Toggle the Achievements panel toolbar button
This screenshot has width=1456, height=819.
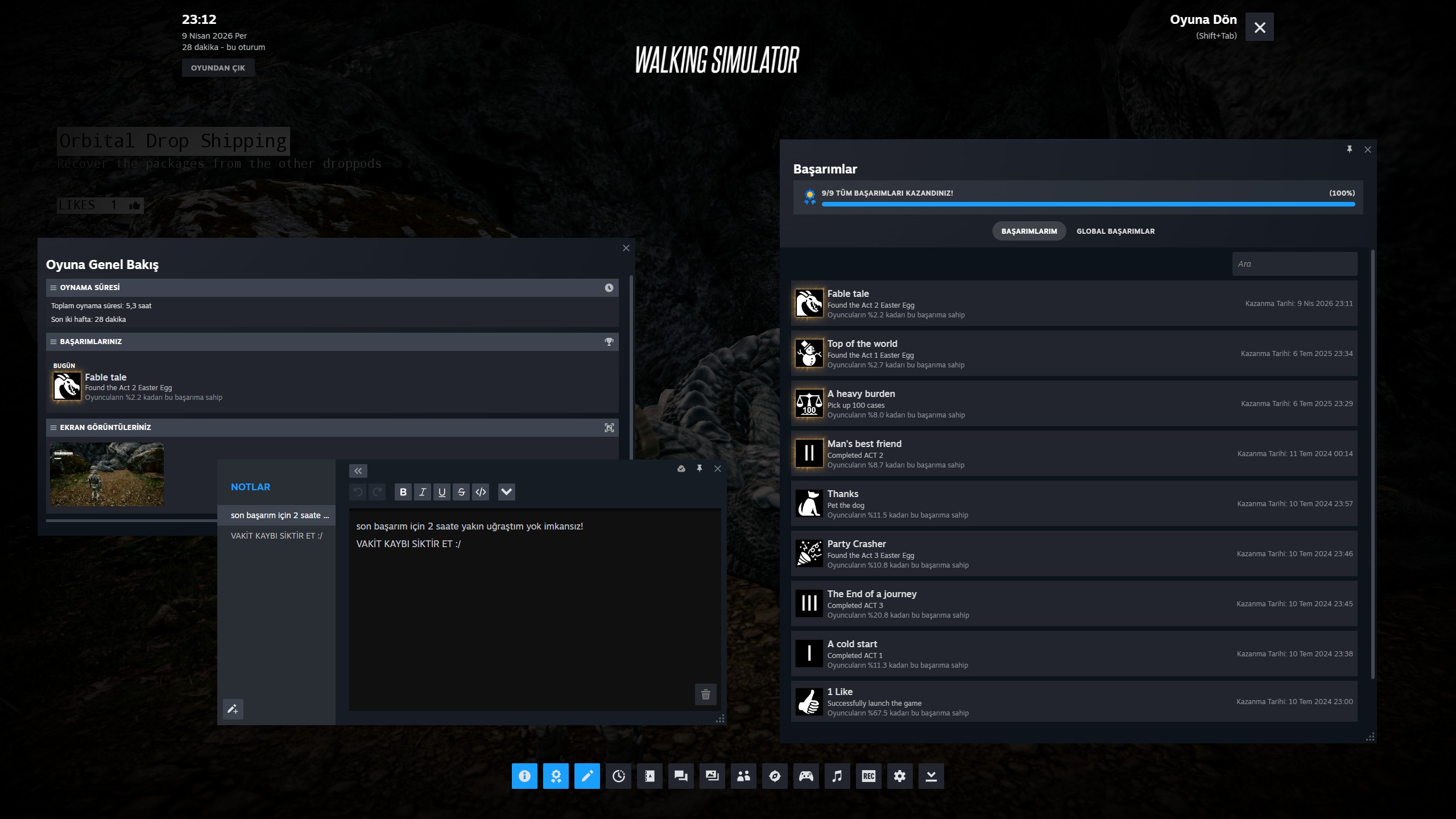tap(556, 776)
